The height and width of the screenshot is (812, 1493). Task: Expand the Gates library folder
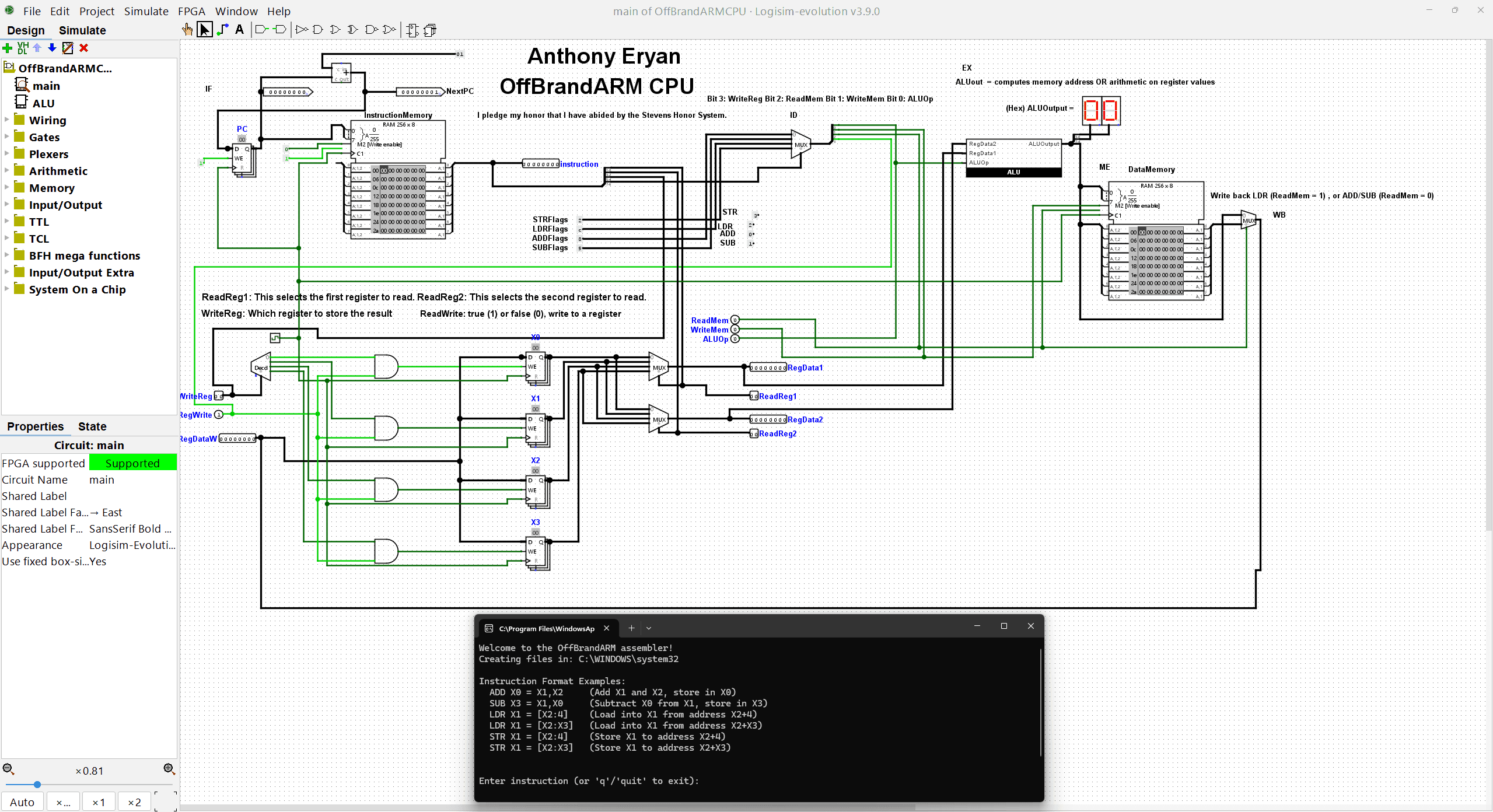[6, 136]
